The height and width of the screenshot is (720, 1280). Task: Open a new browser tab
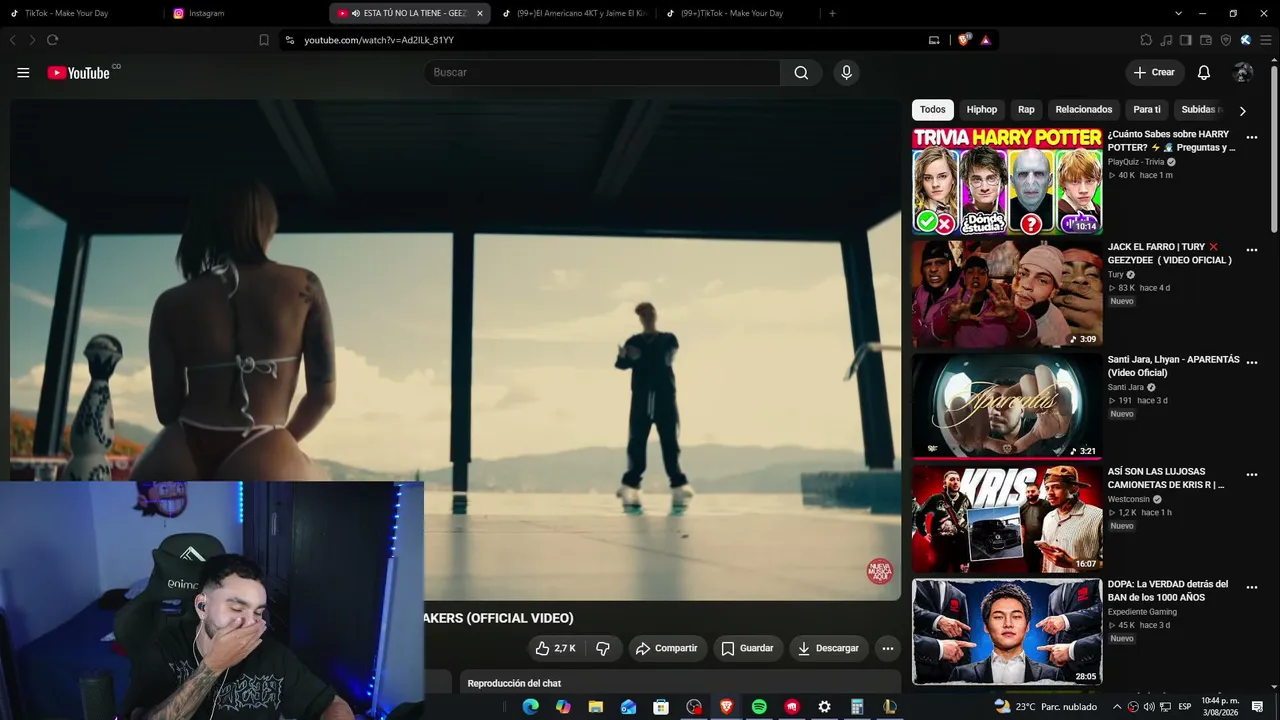click(x=832, y=13)
